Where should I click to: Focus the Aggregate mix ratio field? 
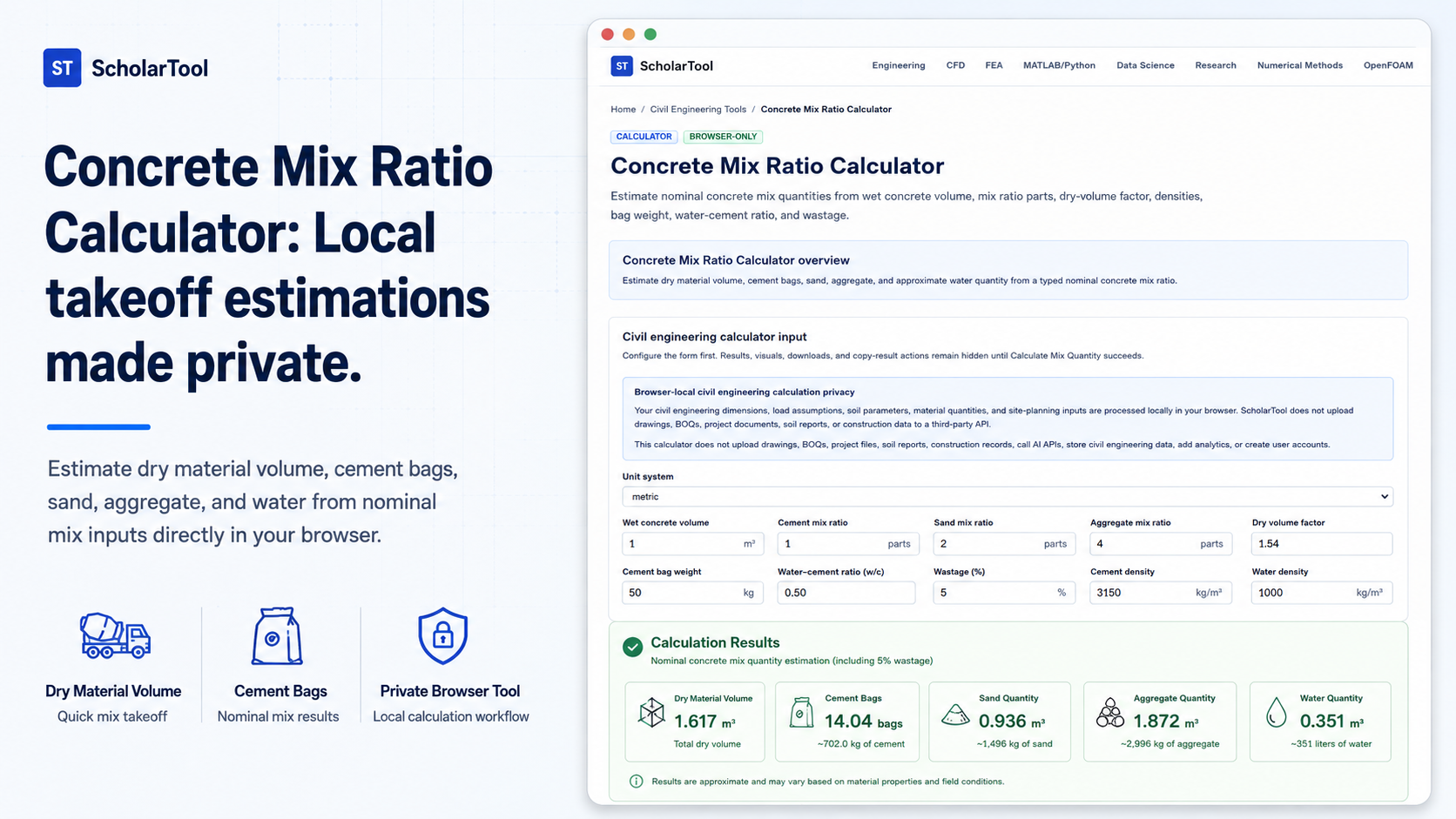(x=1161, y=544)
